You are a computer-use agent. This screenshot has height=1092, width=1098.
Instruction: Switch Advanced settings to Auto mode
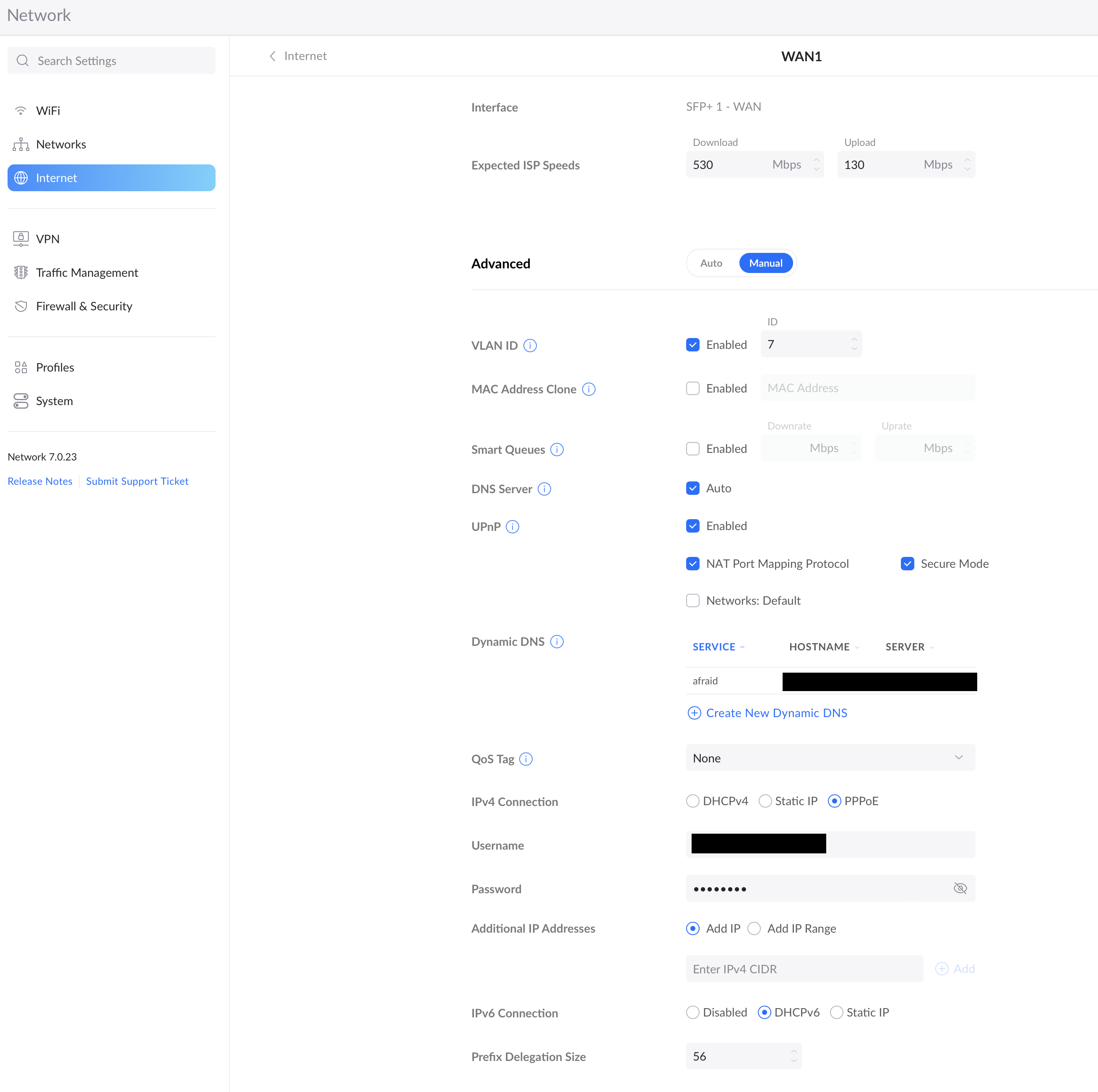(710, 263)
